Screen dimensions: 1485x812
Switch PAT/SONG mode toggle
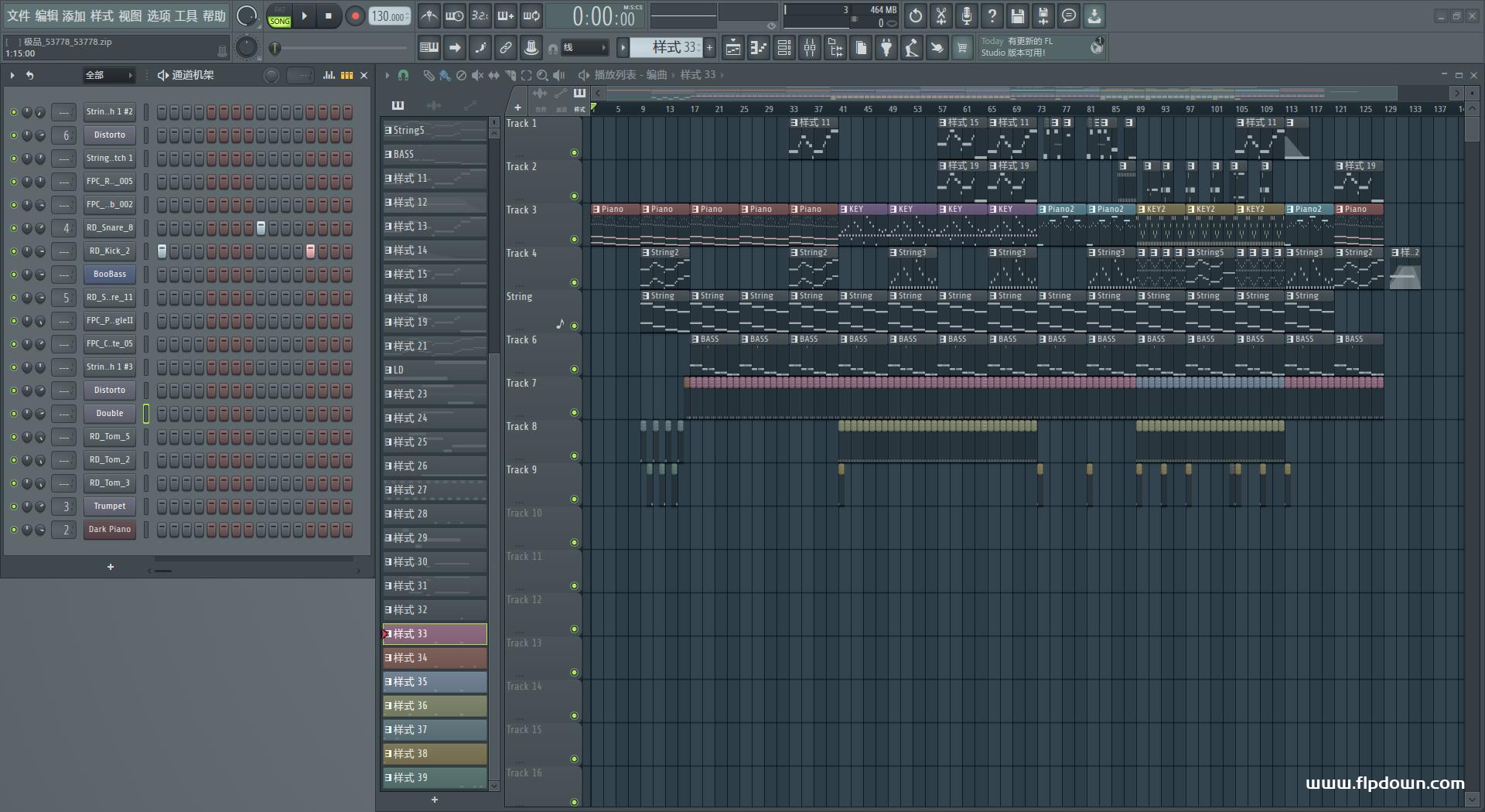(x=279, y=16)
